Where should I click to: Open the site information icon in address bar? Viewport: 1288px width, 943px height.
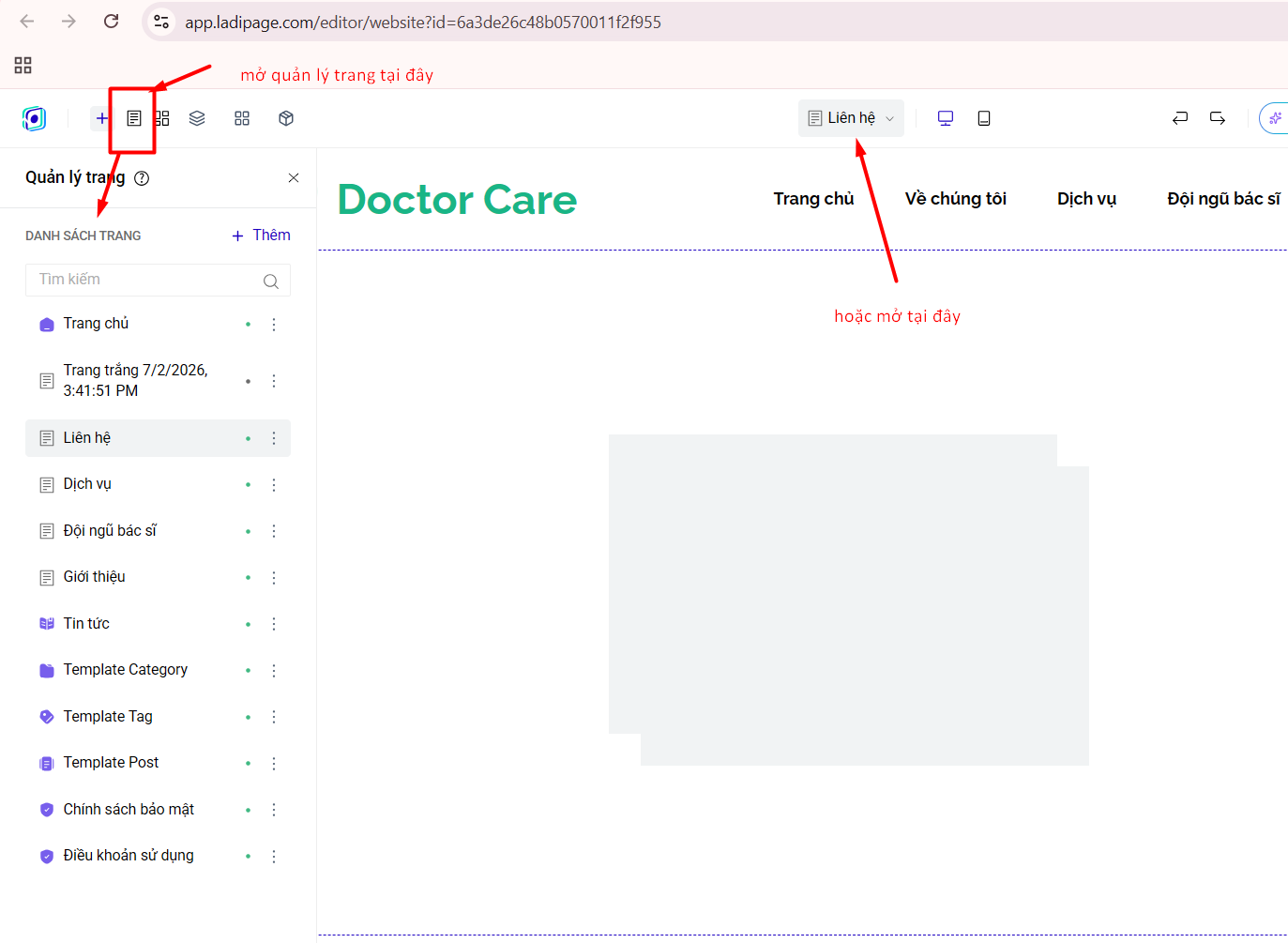click(161, 22)
